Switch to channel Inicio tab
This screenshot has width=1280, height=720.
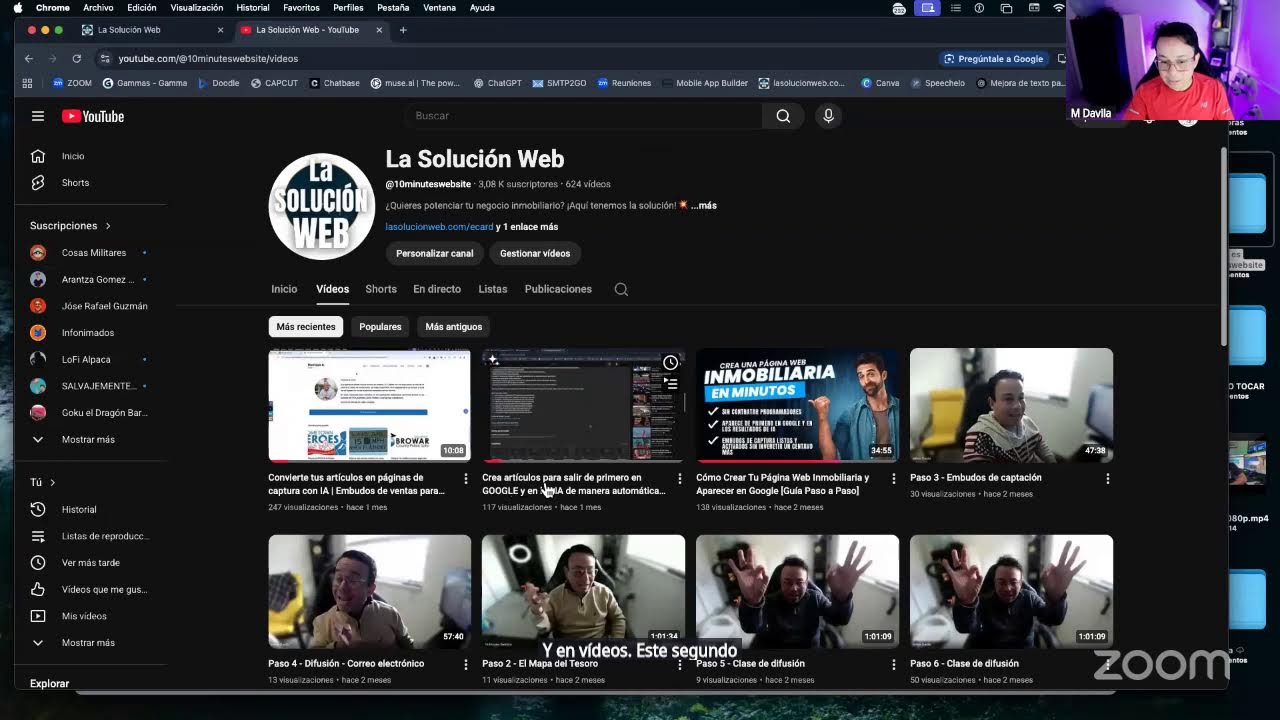pyautogui.click(x=284, y=289)
